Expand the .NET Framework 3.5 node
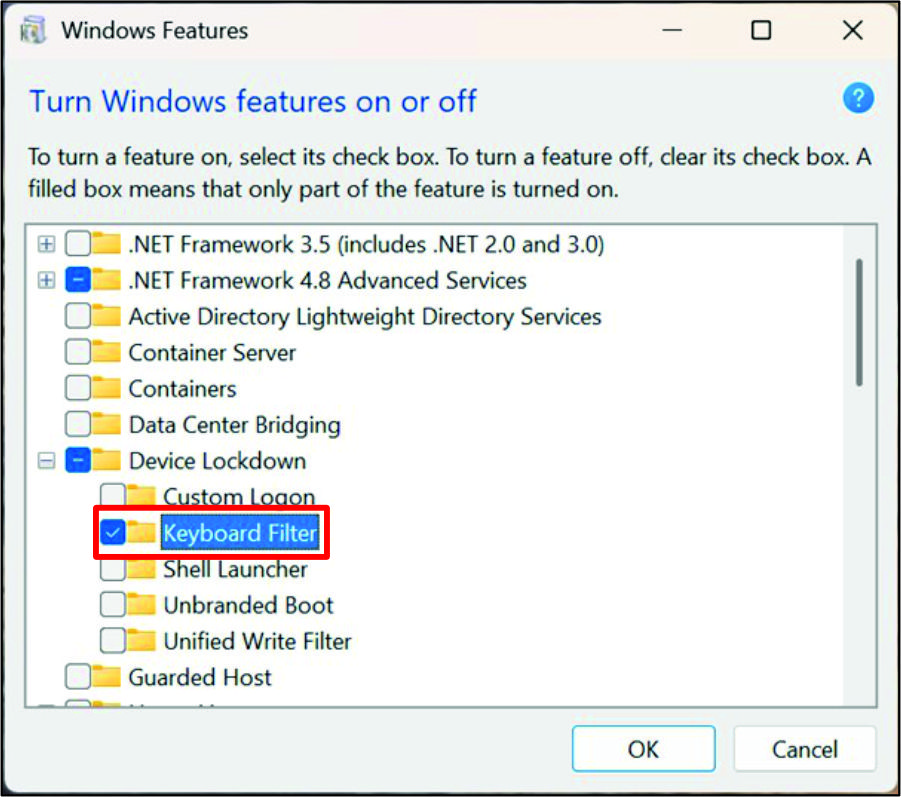 [46, 244]
